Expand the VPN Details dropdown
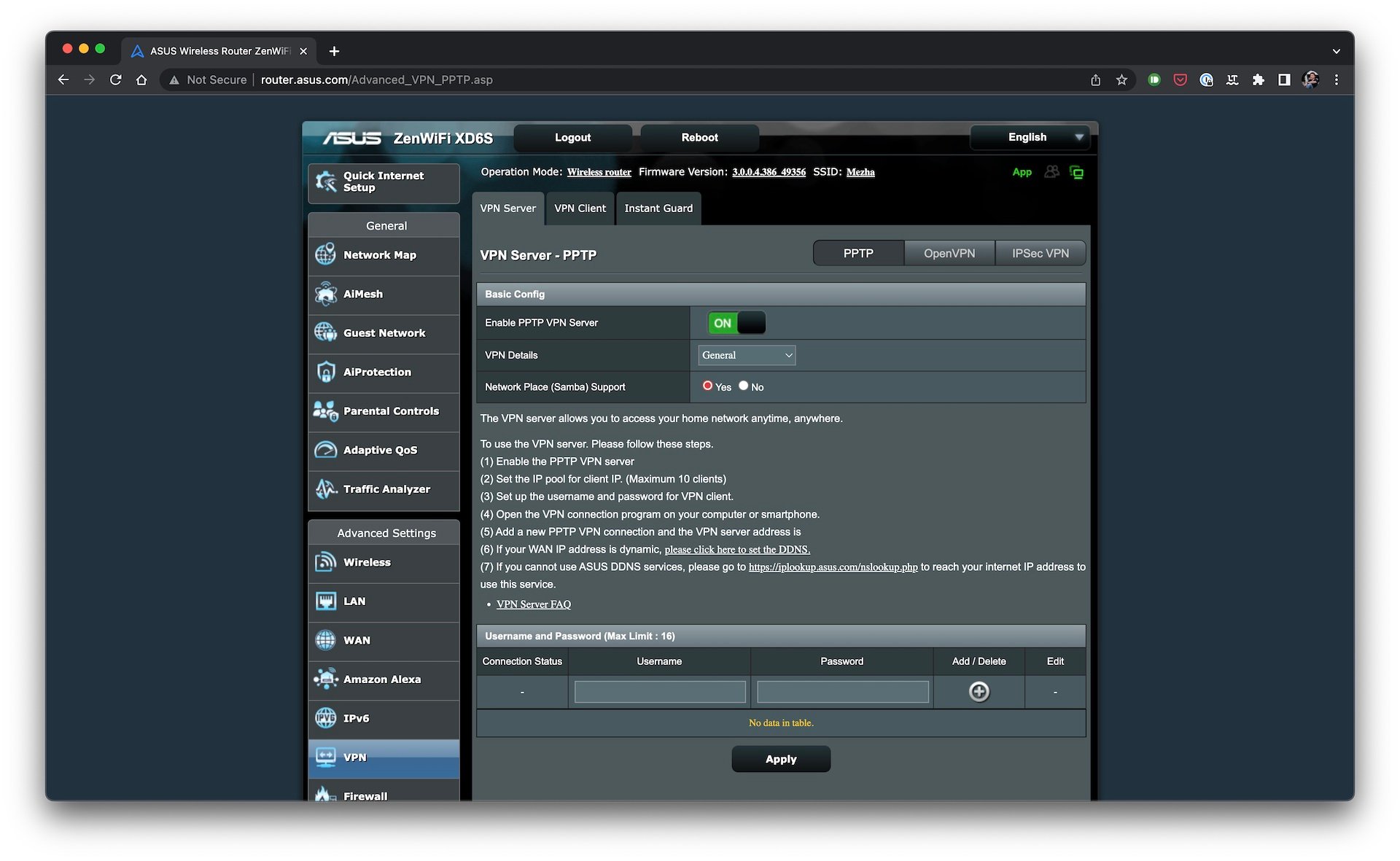This screenshot has width=1400, height=861. [745, 355]
